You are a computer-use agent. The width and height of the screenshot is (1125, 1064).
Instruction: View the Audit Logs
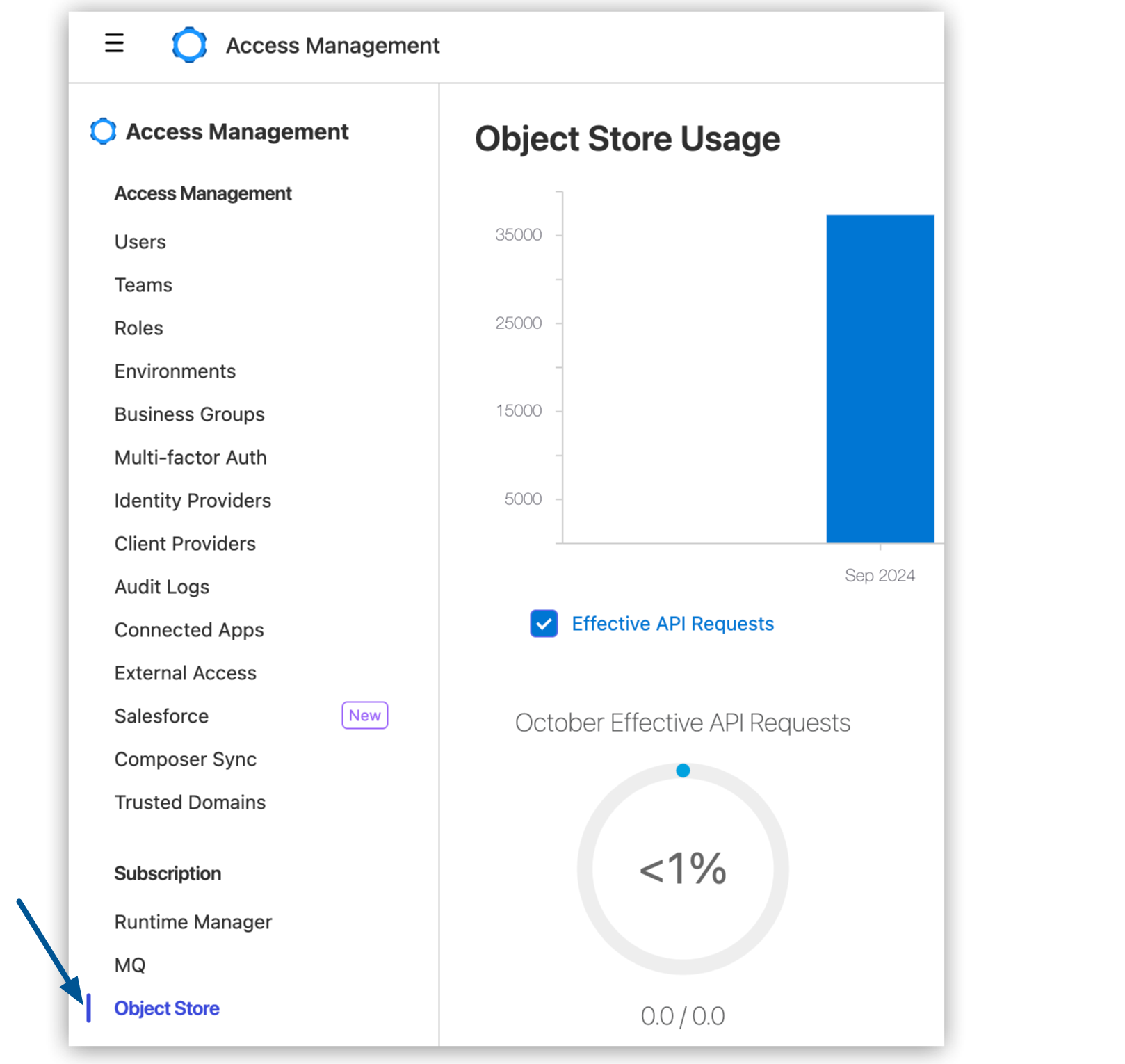point(161,586)
